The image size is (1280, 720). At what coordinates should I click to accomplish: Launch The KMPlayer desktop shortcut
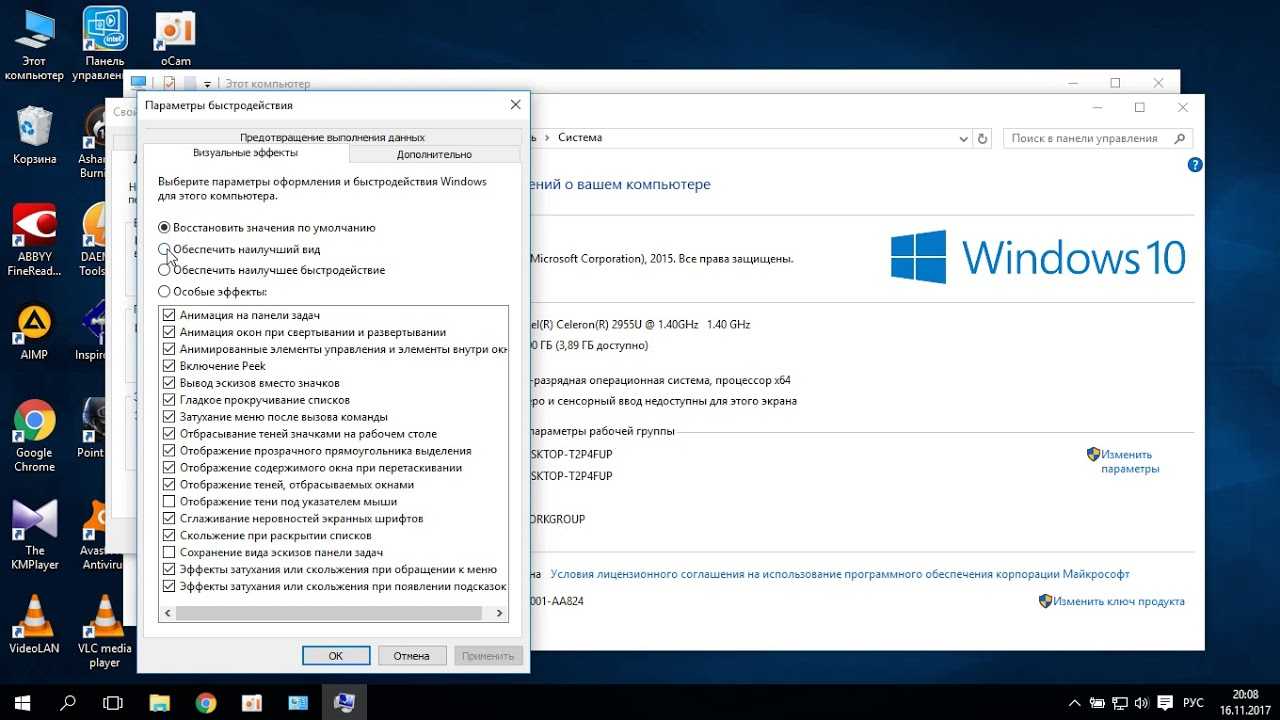(35, 535)
